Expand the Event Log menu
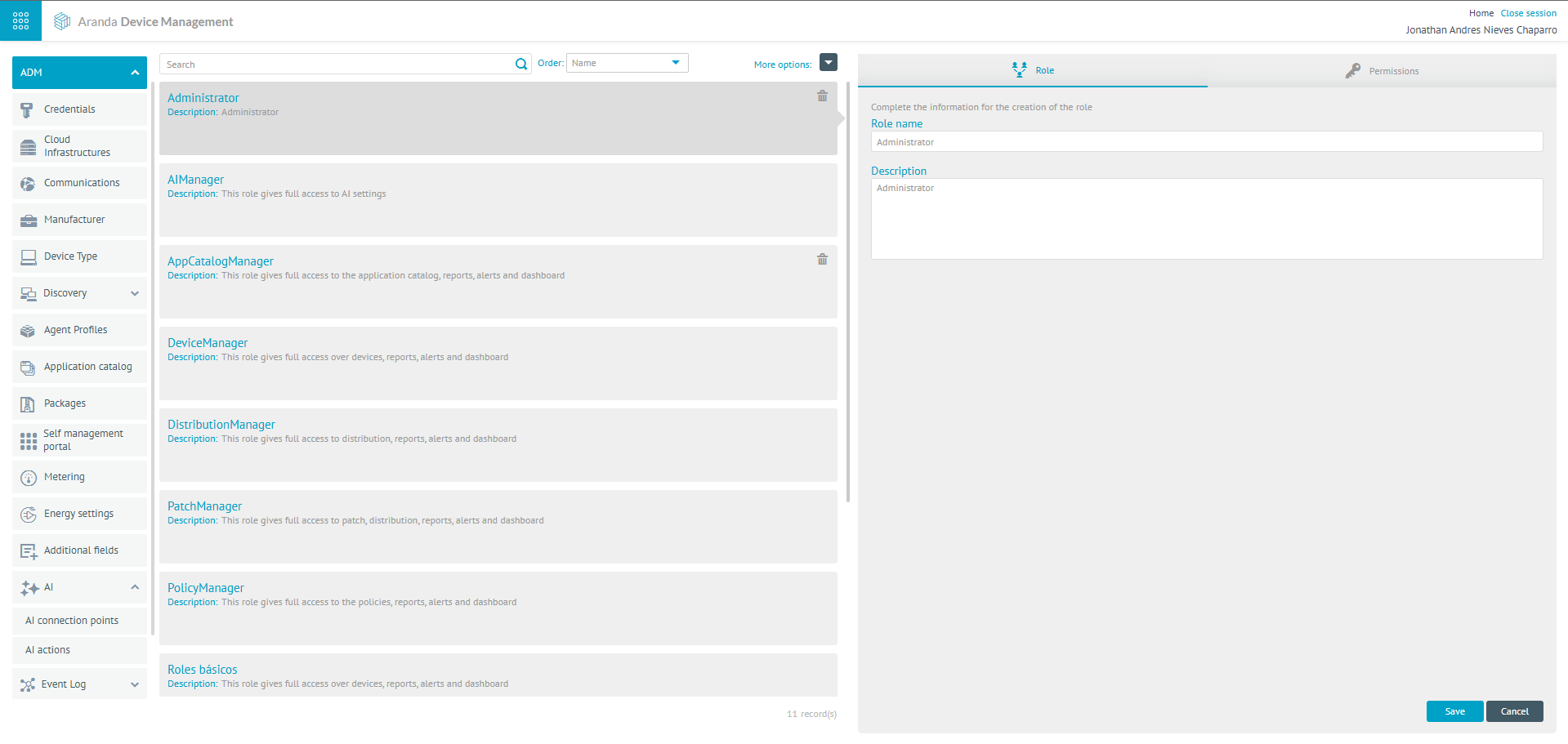Viewport: 1568px width, 744px height. [134, 684]
